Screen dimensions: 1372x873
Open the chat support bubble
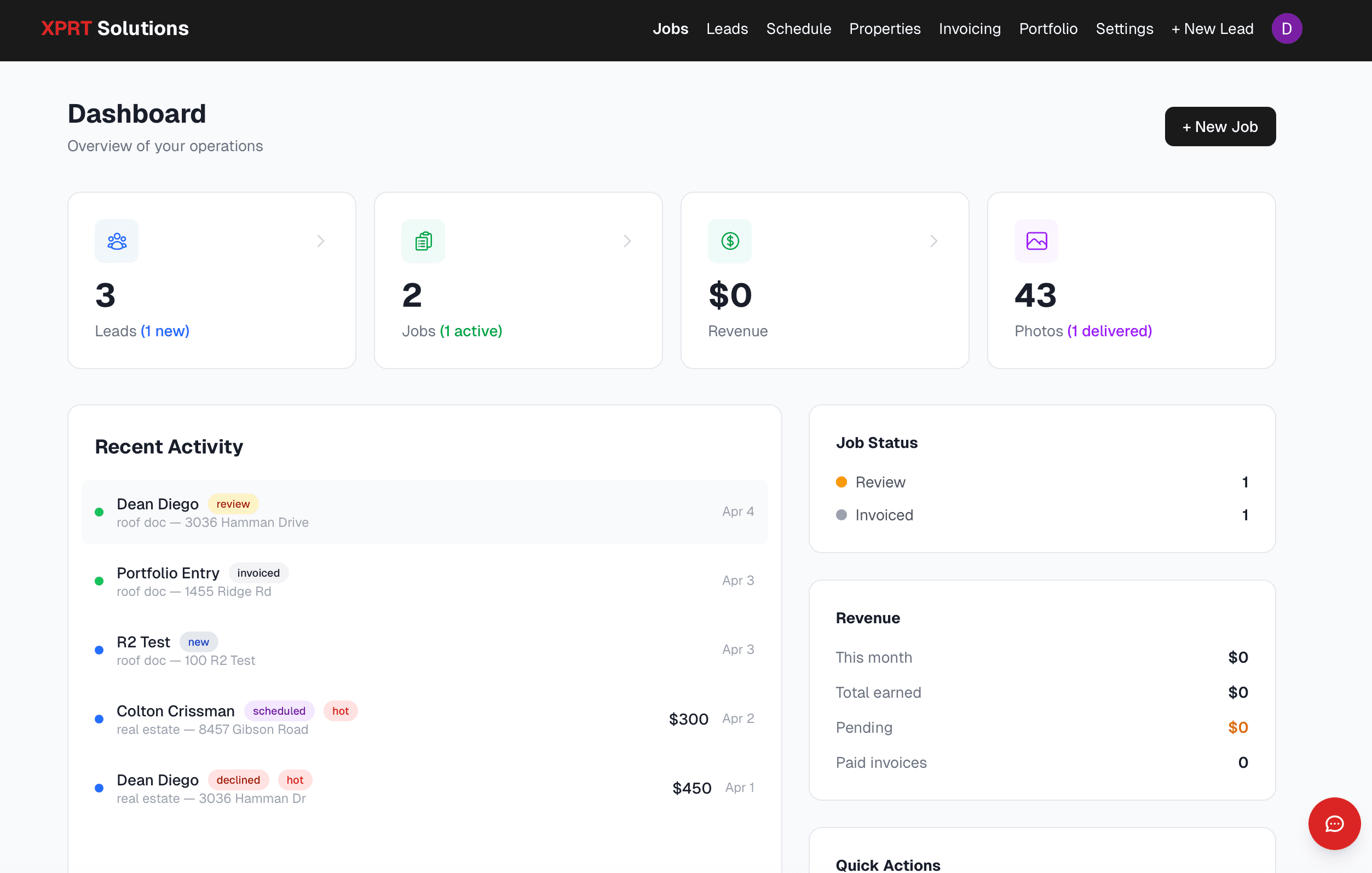point(1334,823)
